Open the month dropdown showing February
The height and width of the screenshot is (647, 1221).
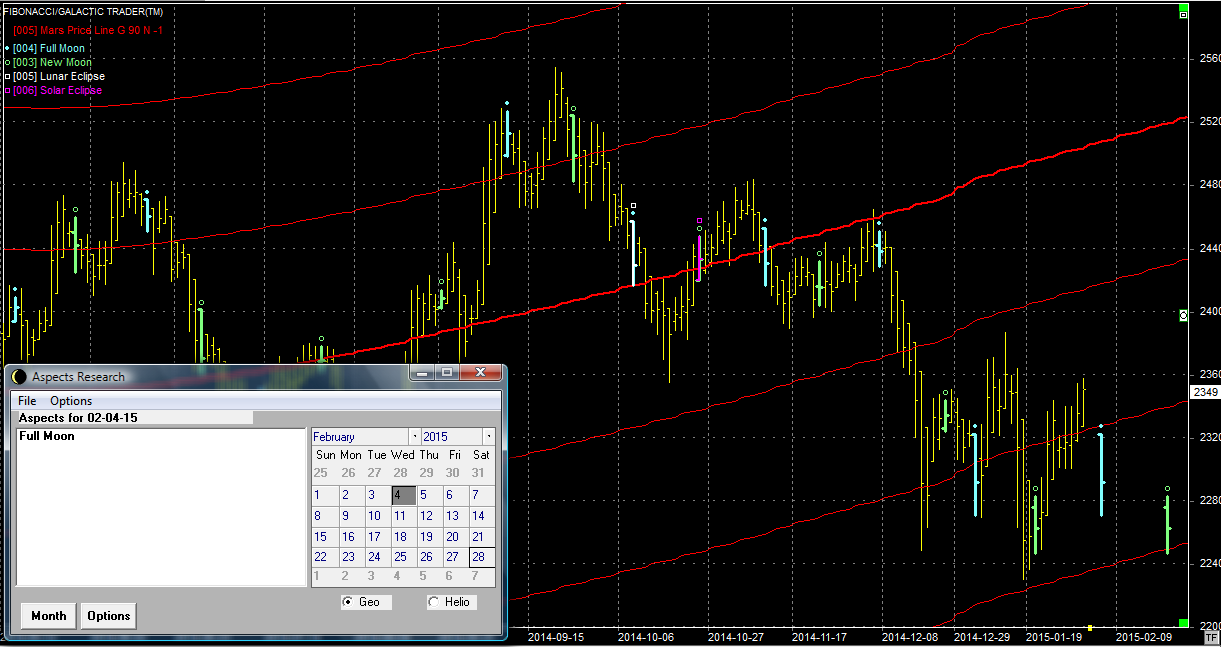[414, 437]
